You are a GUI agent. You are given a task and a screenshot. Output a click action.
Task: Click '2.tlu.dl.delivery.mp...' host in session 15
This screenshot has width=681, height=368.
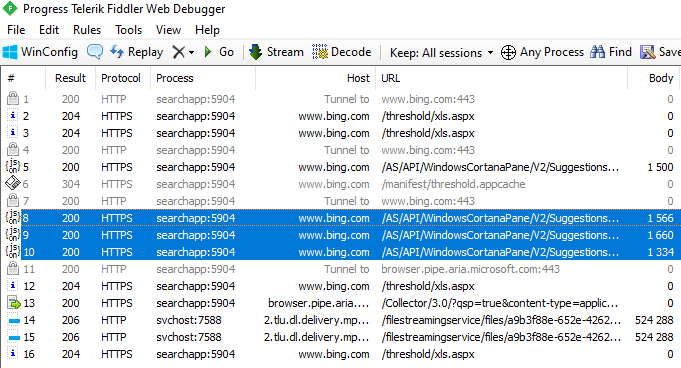click(316, 337)
